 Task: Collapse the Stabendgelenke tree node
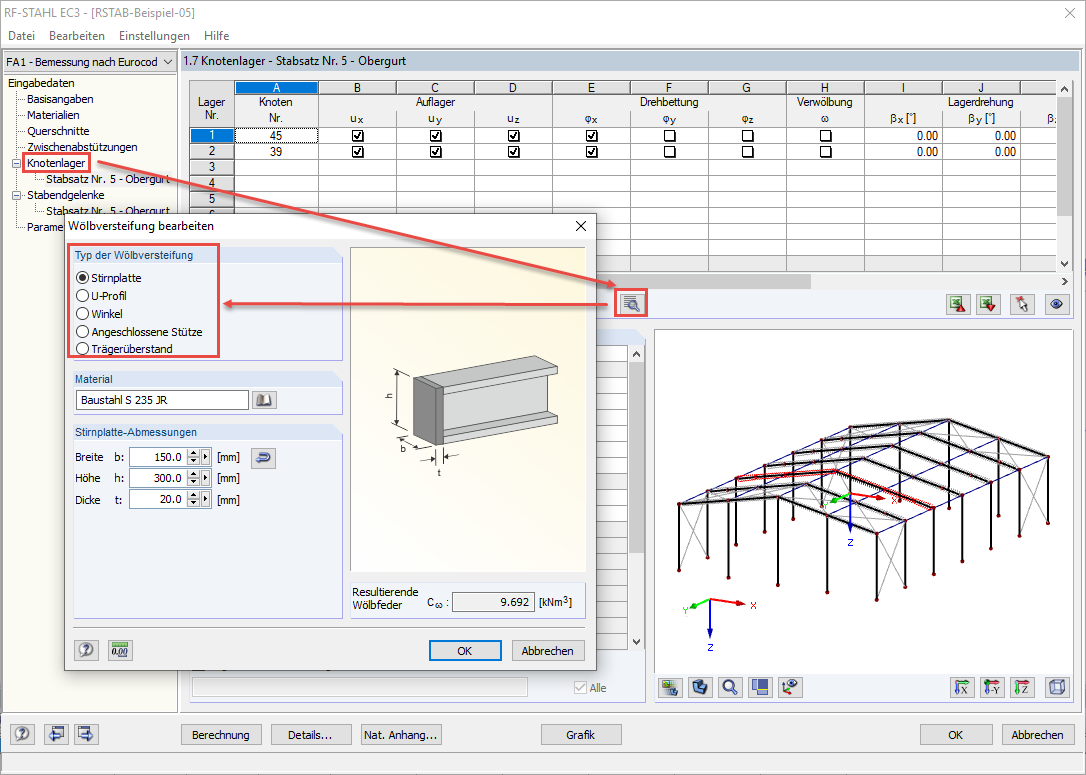point(16,195)
